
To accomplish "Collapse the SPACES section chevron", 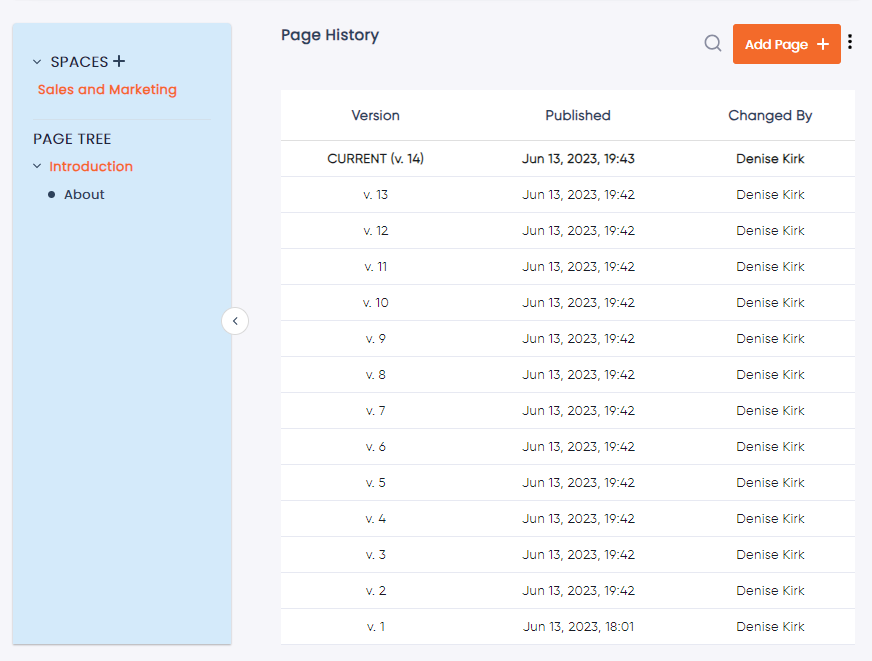I will coord(36,61).
